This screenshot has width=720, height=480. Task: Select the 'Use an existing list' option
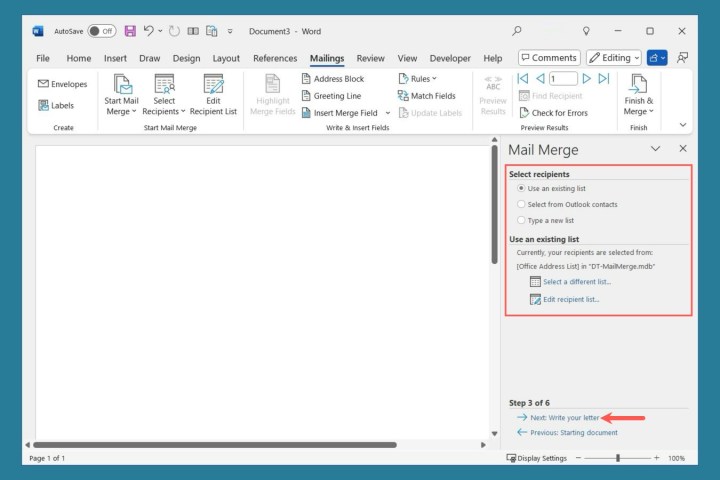click(x=521, y=188)
